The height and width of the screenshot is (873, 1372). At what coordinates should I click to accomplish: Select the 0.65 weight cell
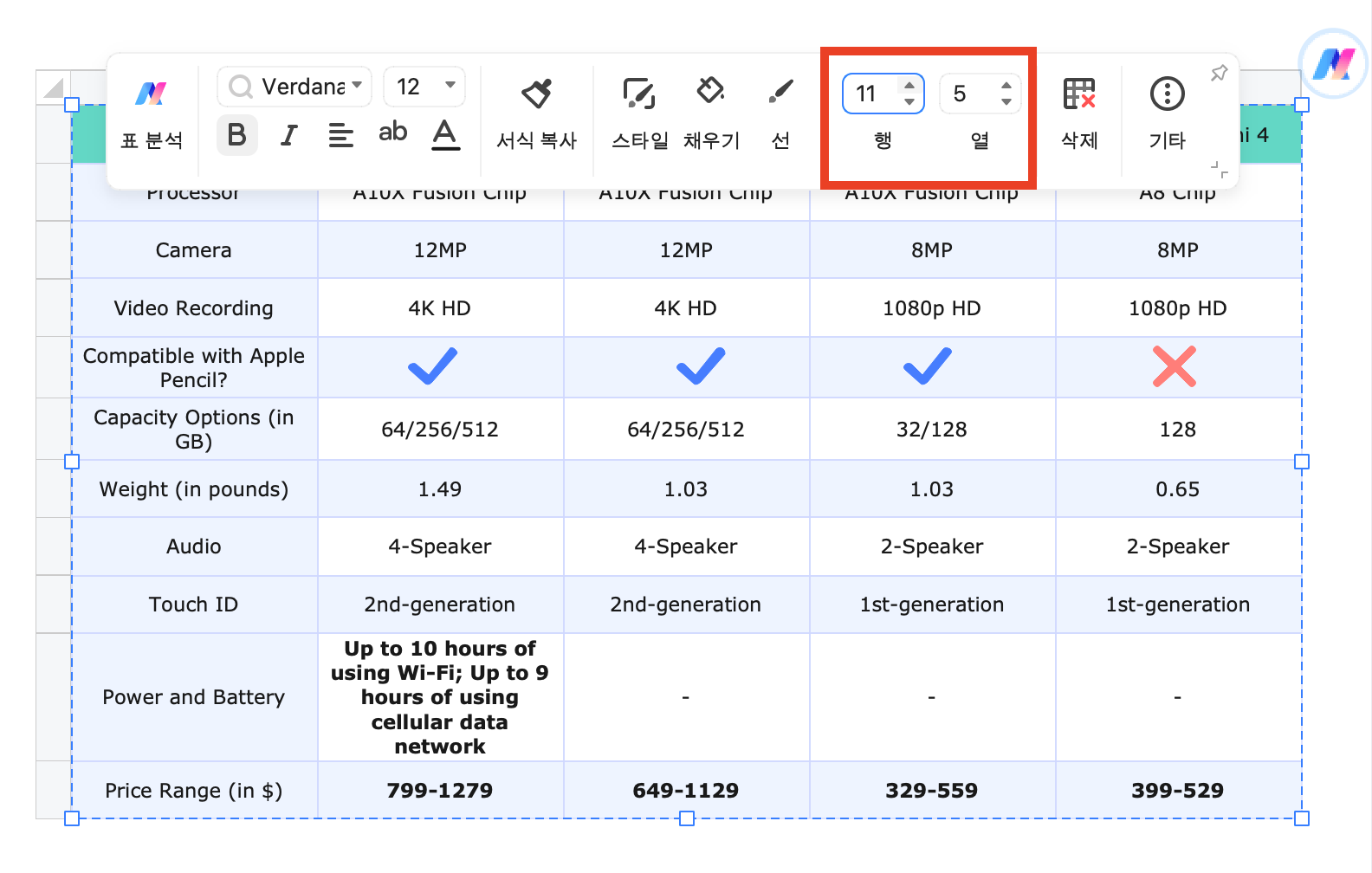(1178, 489)
